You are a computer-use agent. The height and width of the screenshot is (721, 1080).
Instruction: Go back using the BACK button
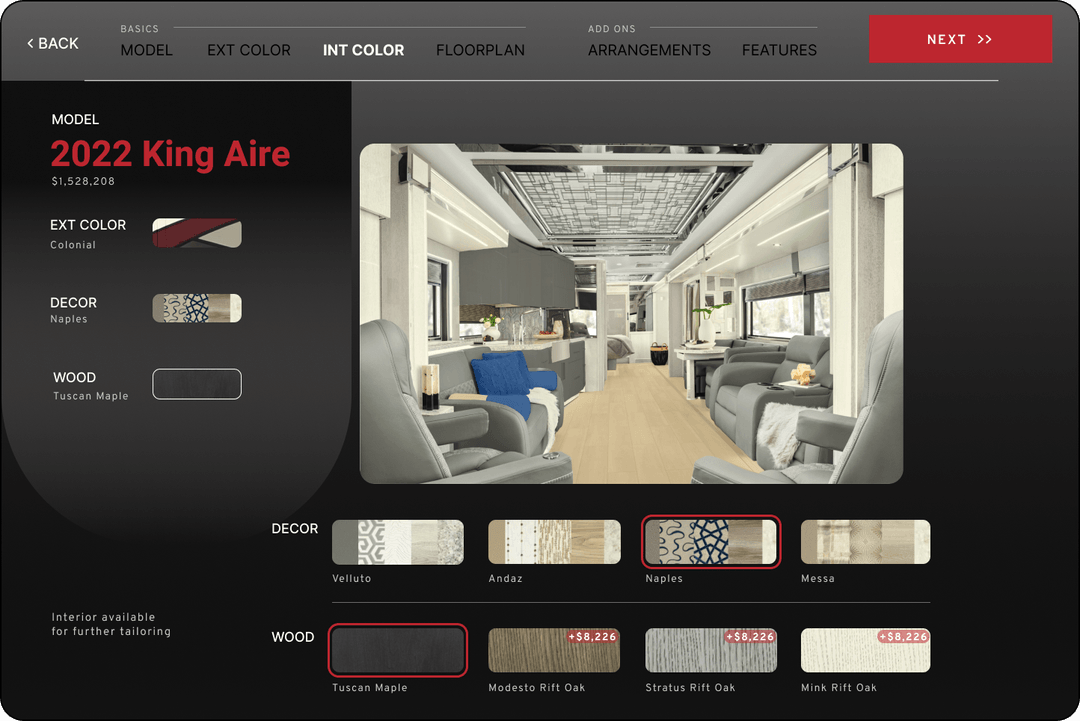click(53, 43)
